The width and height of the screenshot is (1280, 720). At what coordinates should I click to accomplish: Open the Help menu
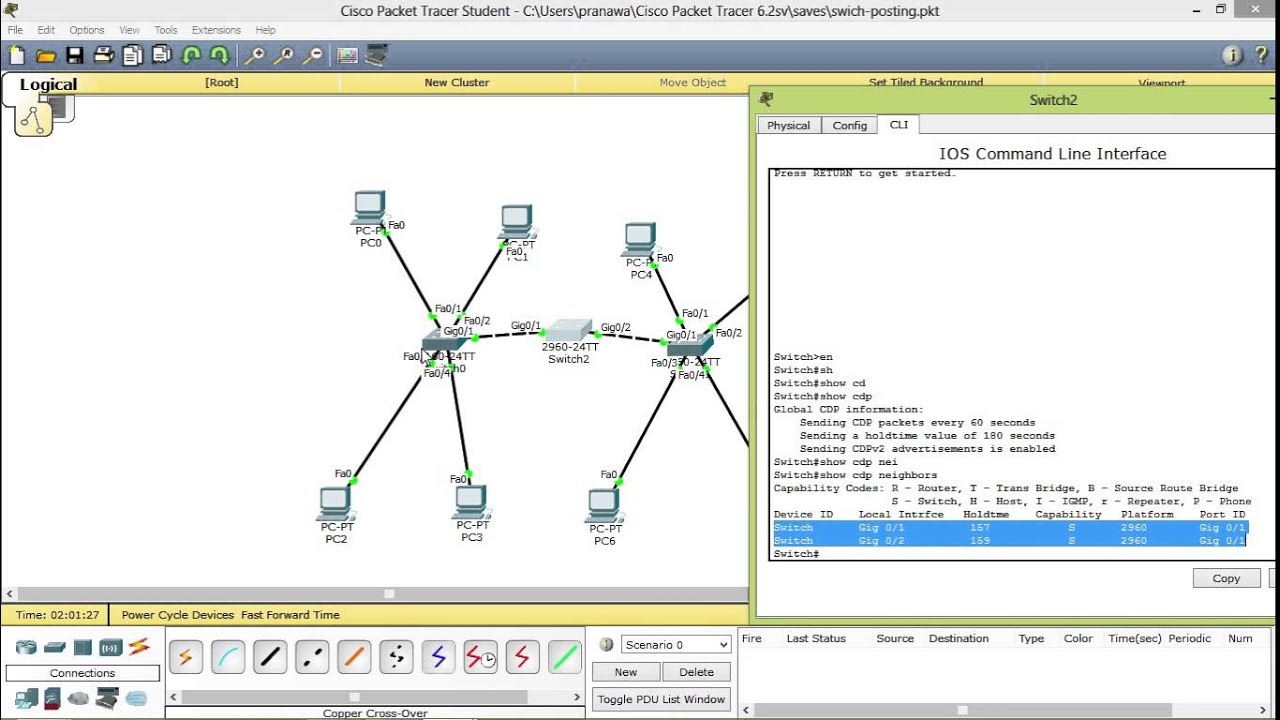tap(265, 30)
